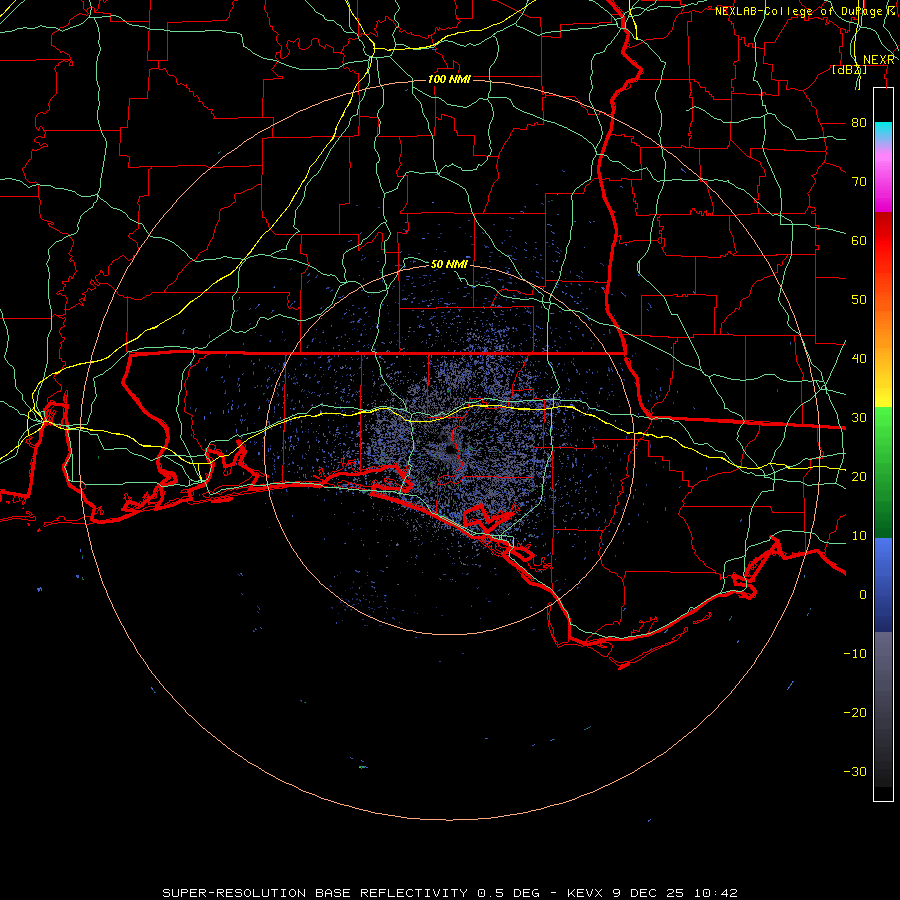The image size is (900, 900).
Task: Select the -30 dBZ scale label
Action: tap(855, 771)
